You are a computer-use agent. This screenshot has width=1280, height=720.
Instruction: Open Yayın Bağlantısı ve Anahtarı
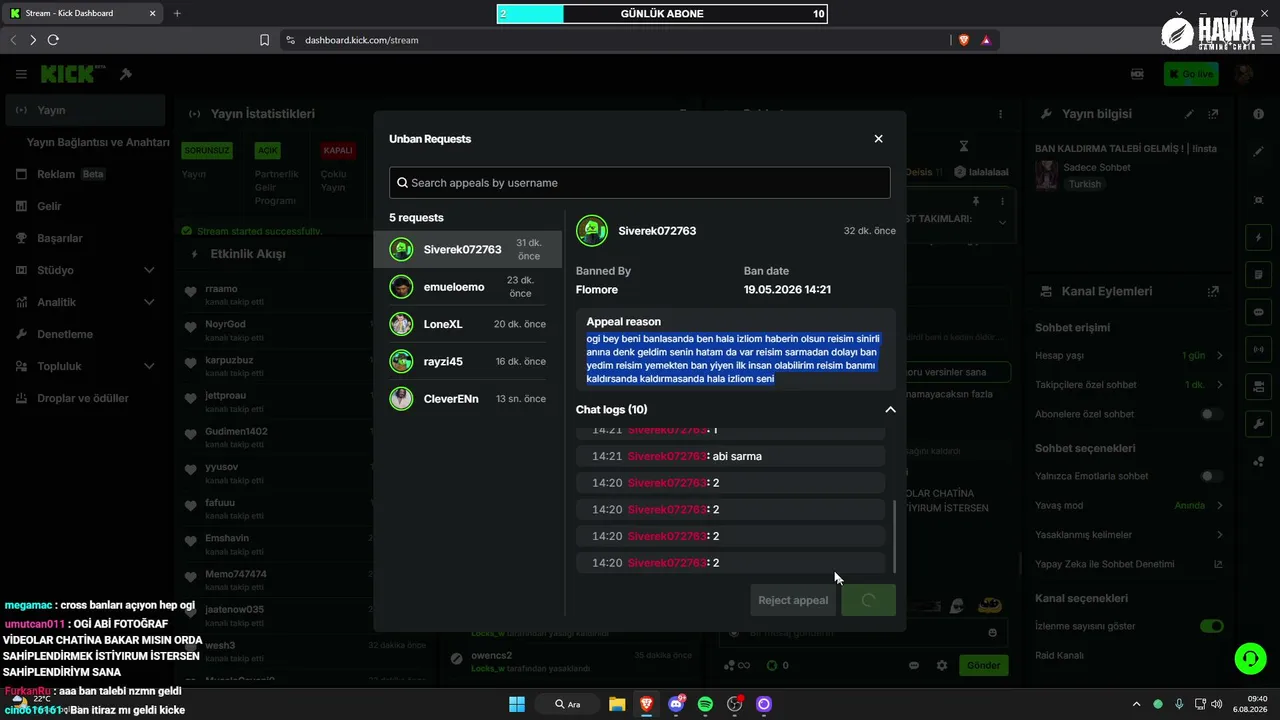coord(98,142)
